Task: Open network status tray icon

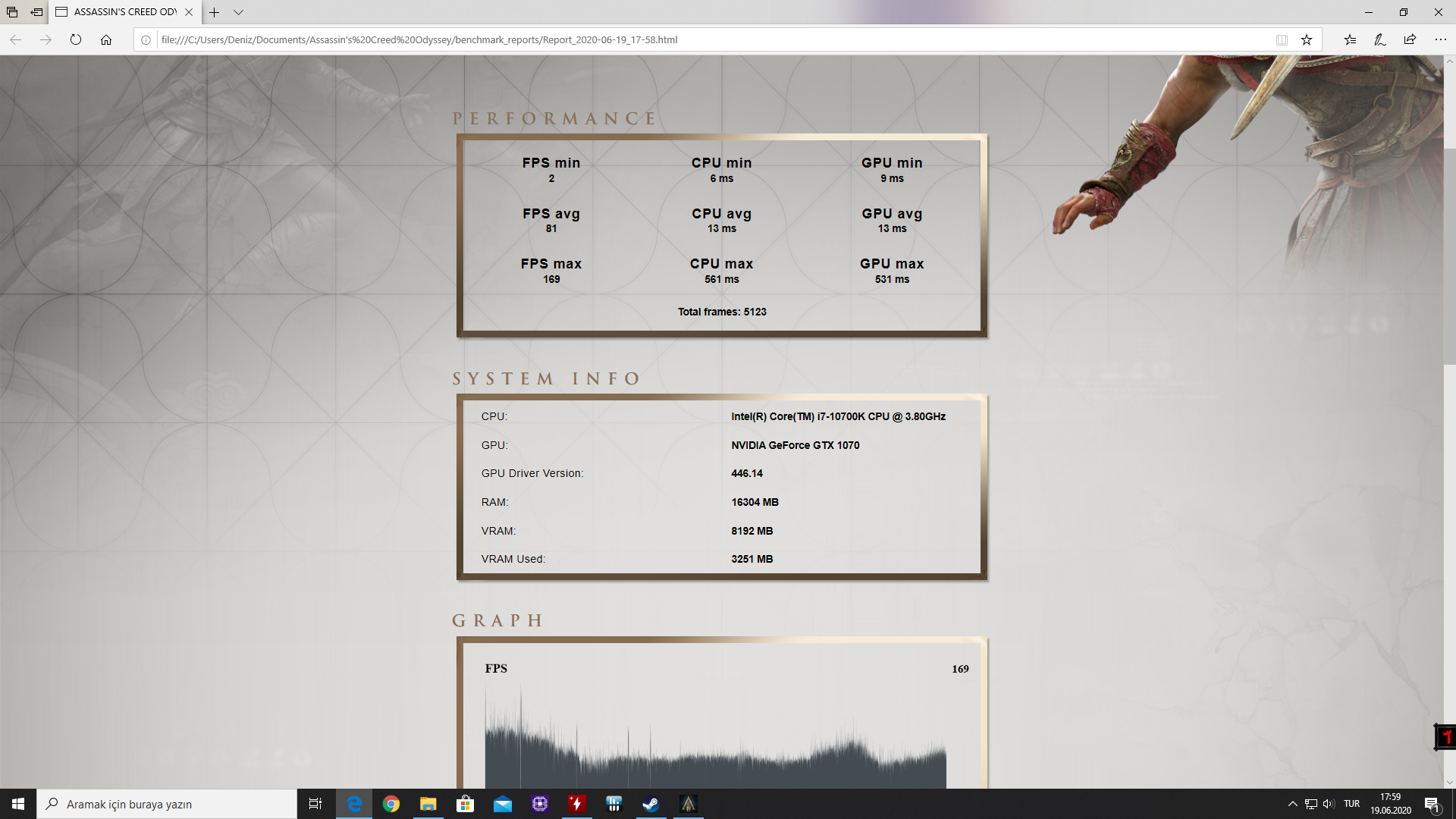Action: pyautogui.click(x=1311, y=804)
